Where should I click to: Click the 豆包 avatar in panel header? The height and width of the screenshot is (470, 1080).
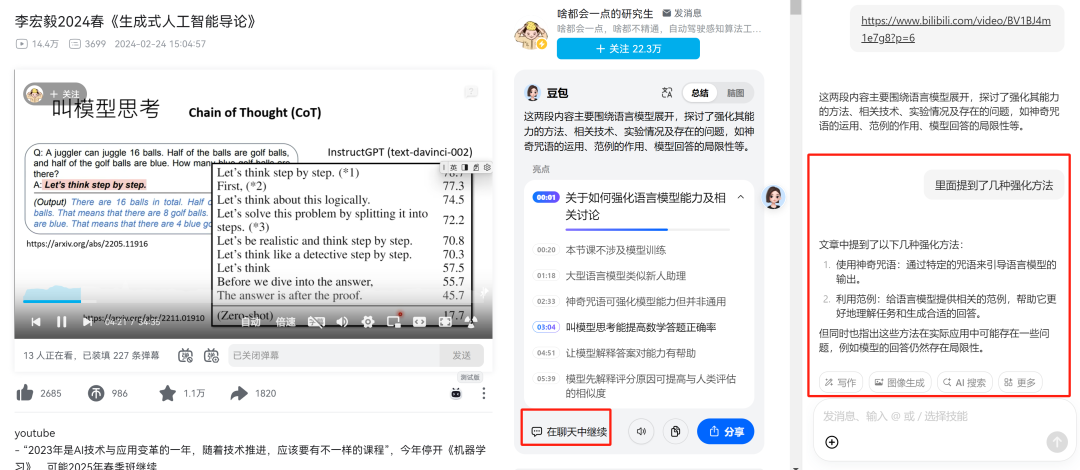coord(532,92)
